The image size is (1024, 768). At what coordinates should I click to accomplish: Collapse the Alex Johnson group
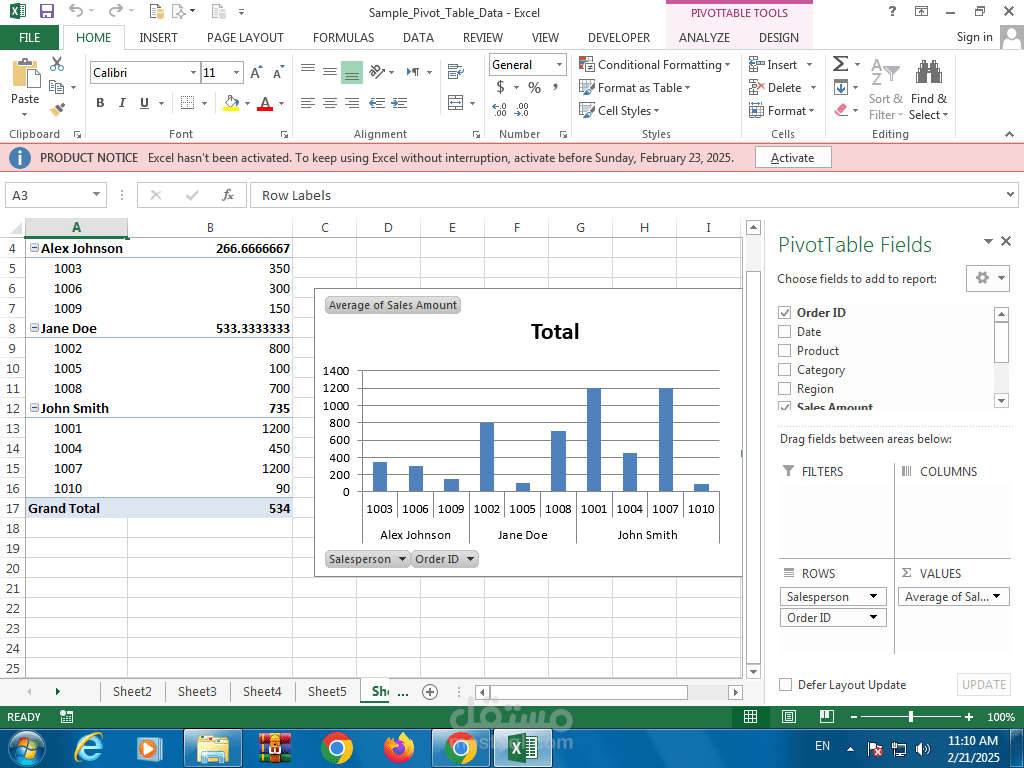[34, 248]
